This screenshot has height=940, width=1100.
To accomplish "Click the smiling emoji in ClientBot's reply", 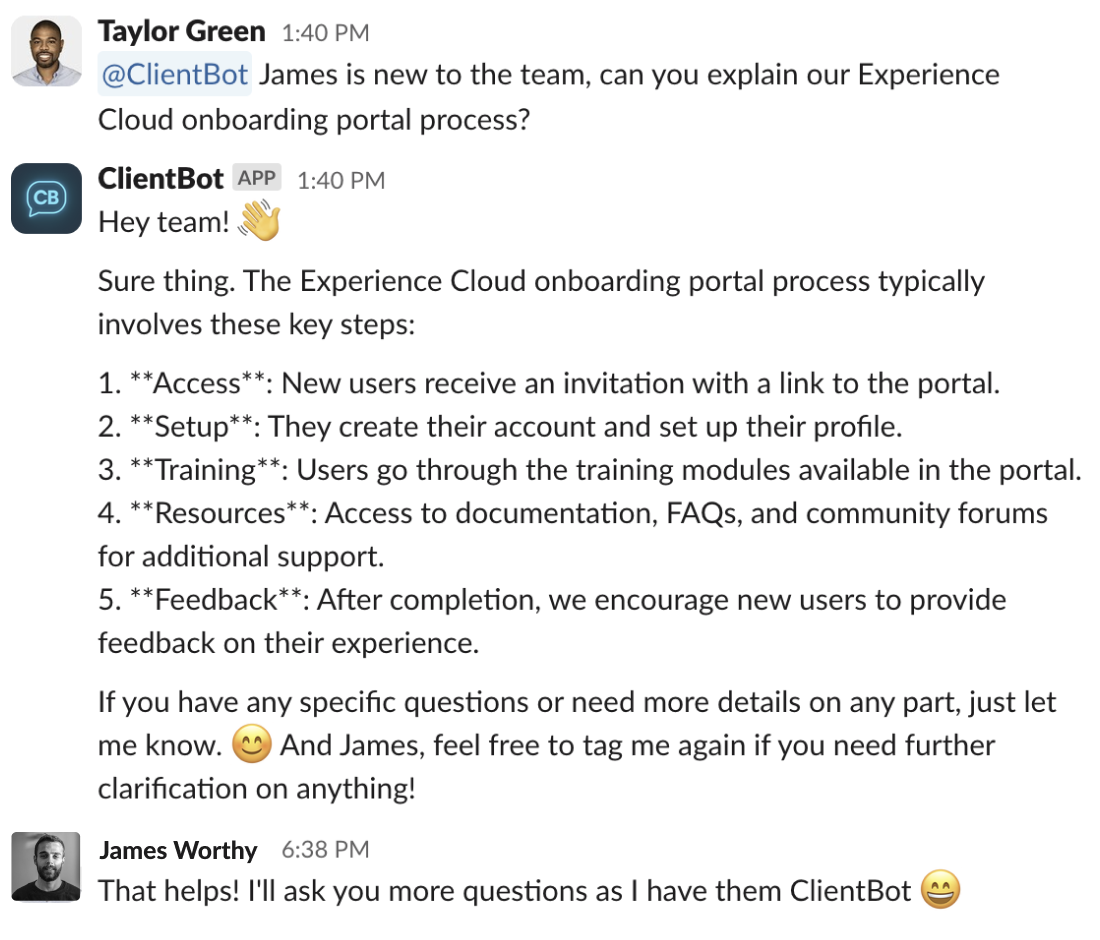I will [x=251, y=745].
